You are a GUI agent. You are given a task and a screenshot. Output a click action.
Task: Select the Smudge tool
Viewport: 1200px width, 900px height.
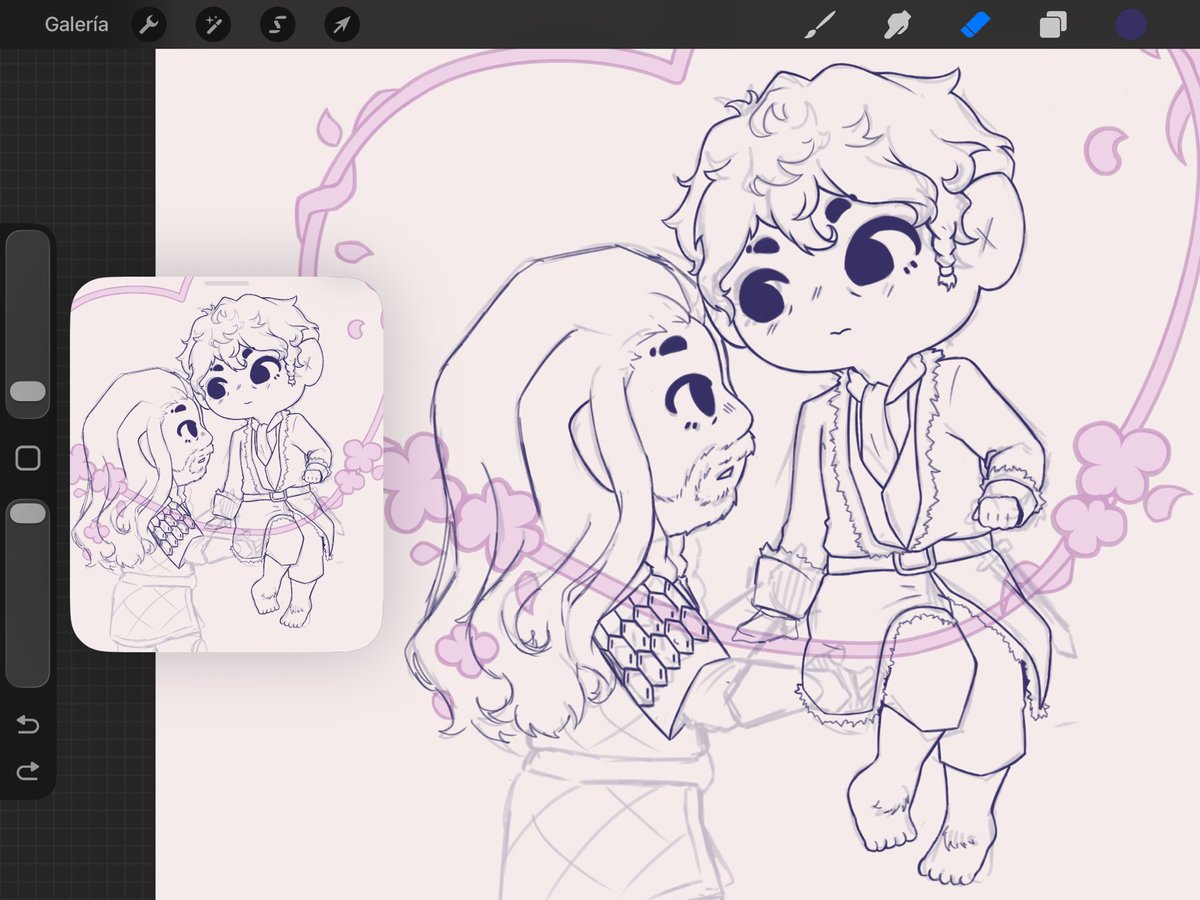coord(897,25)
